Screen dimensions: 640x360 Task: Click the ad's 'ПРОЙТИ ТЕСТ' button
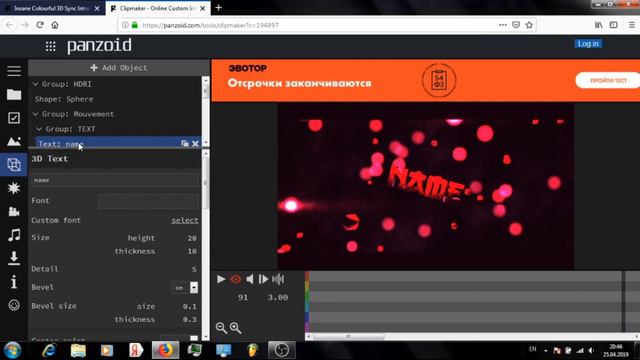[608, 80]
